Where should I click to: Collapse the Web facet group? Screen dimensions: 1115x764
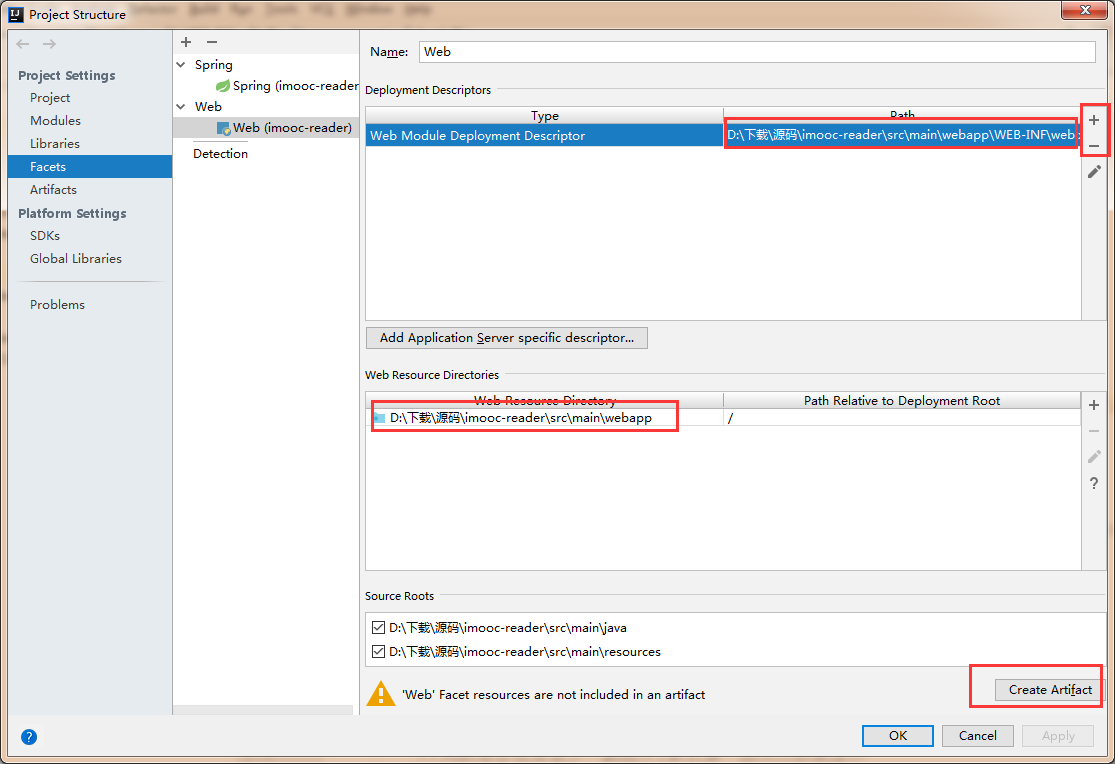pos(181,107)
